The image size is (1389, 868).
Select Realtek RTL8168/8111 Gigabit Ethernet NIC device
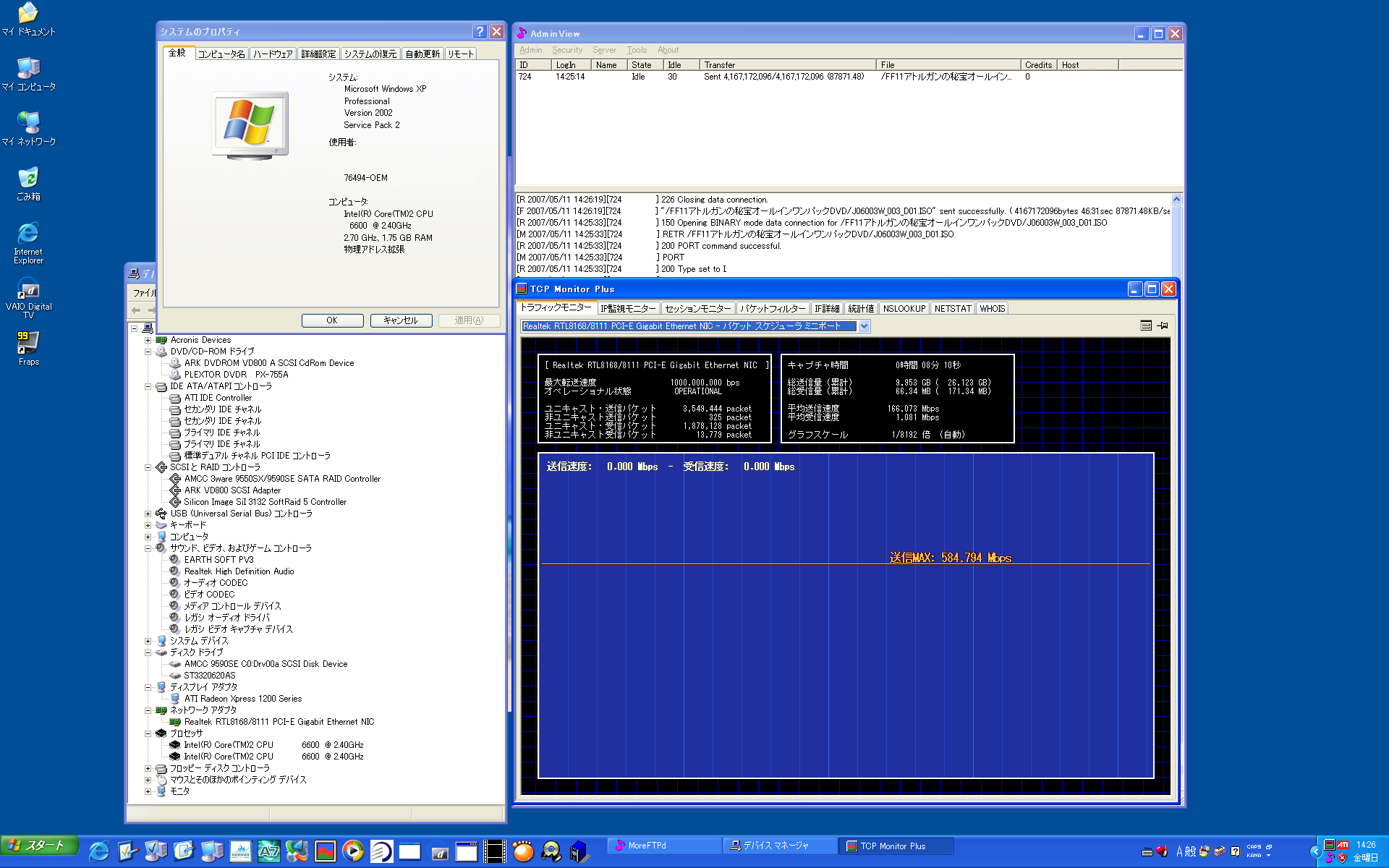point(279,722)
